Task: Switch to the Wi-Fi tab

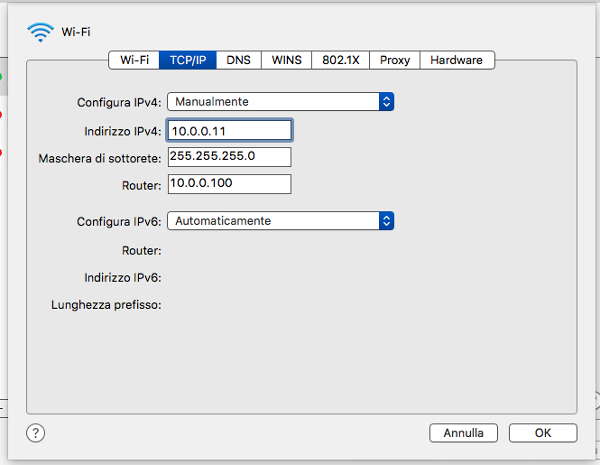Action: point(134,60)
